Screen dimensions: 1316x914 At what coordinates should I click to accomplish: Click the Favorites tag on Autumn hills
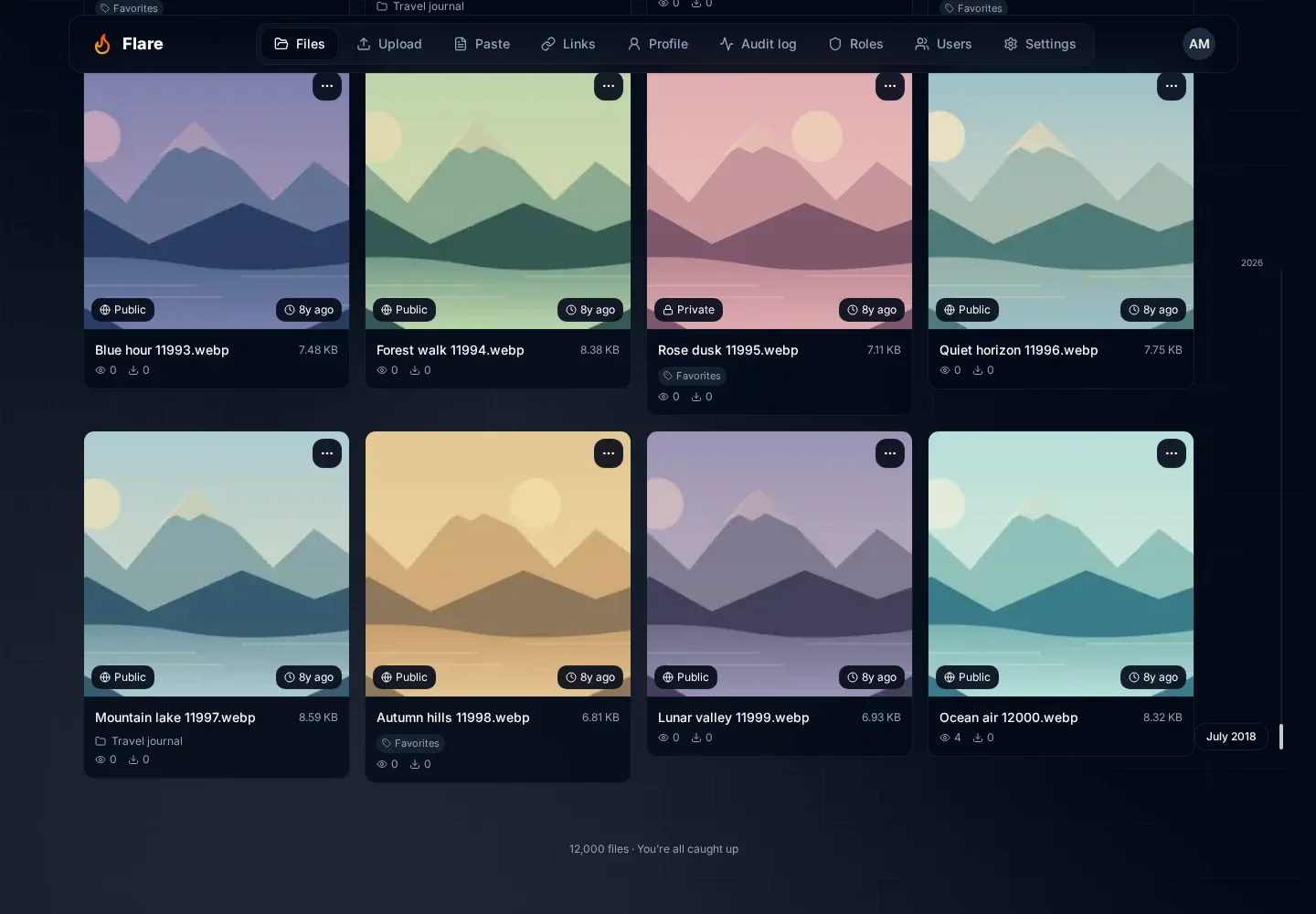[x=410, y=743]
